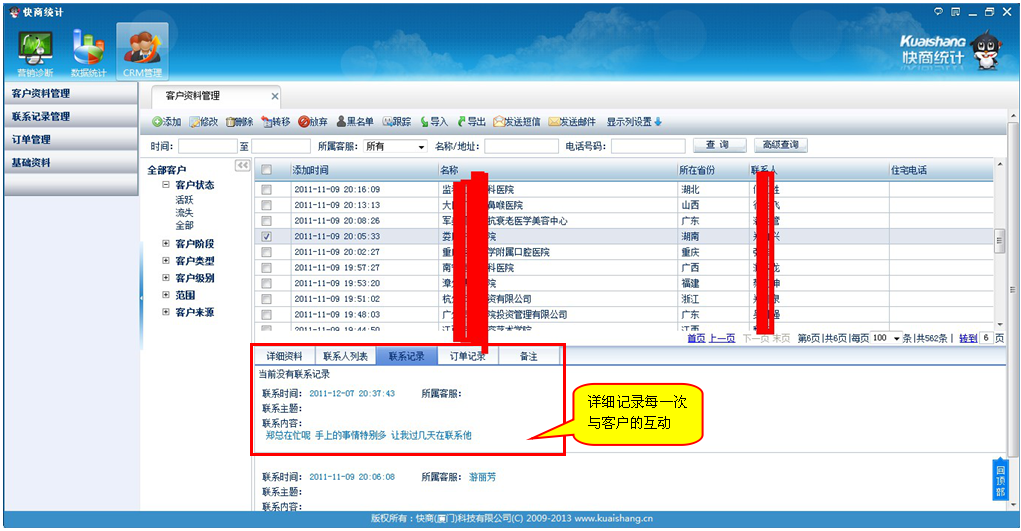
Task: Click the 修改 (Edit) toolbar icon
Action: [x=194, y=122]
